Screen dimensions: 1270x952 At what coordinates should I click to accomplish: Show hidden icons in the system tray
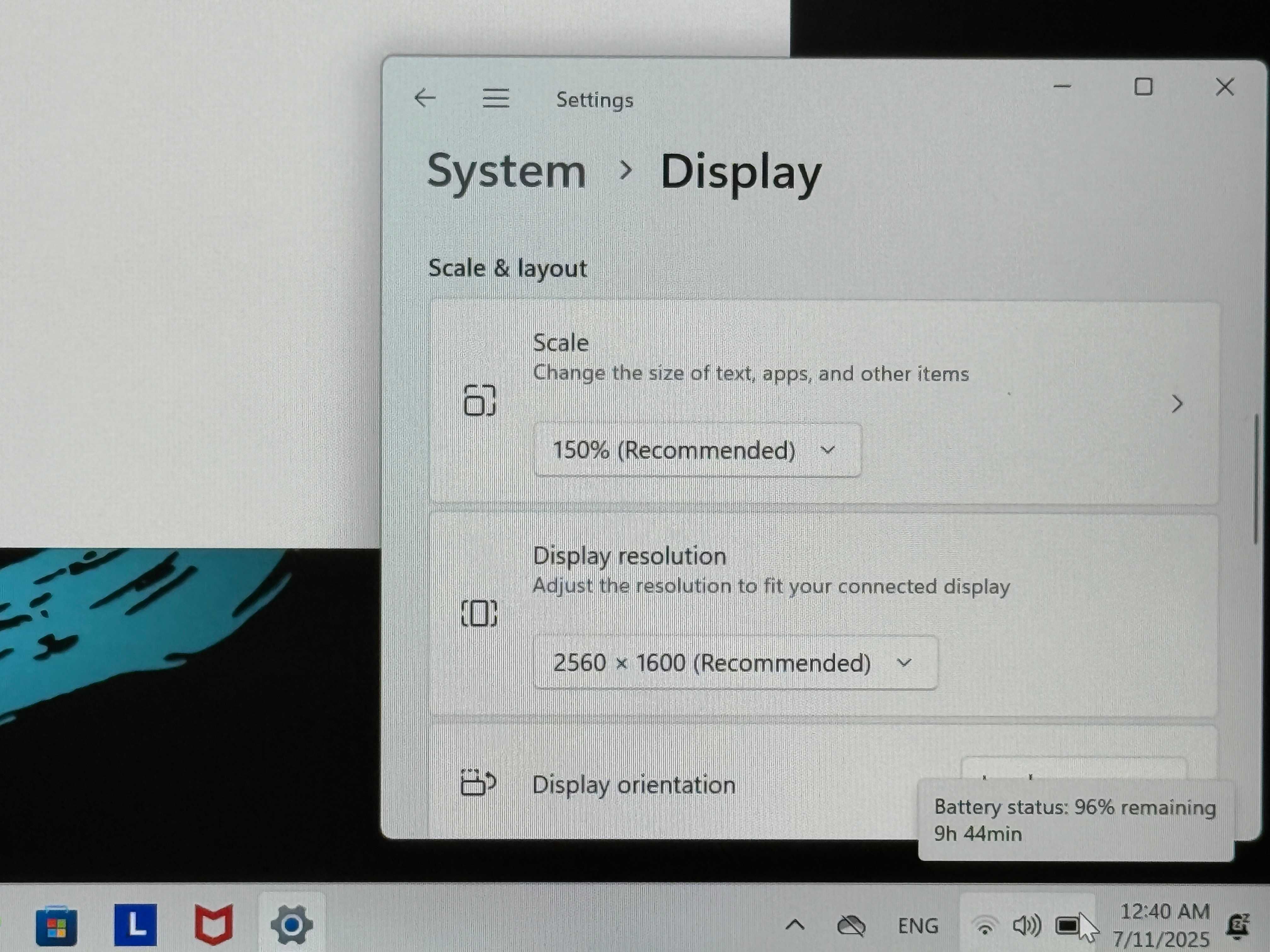tap(795, 925)
